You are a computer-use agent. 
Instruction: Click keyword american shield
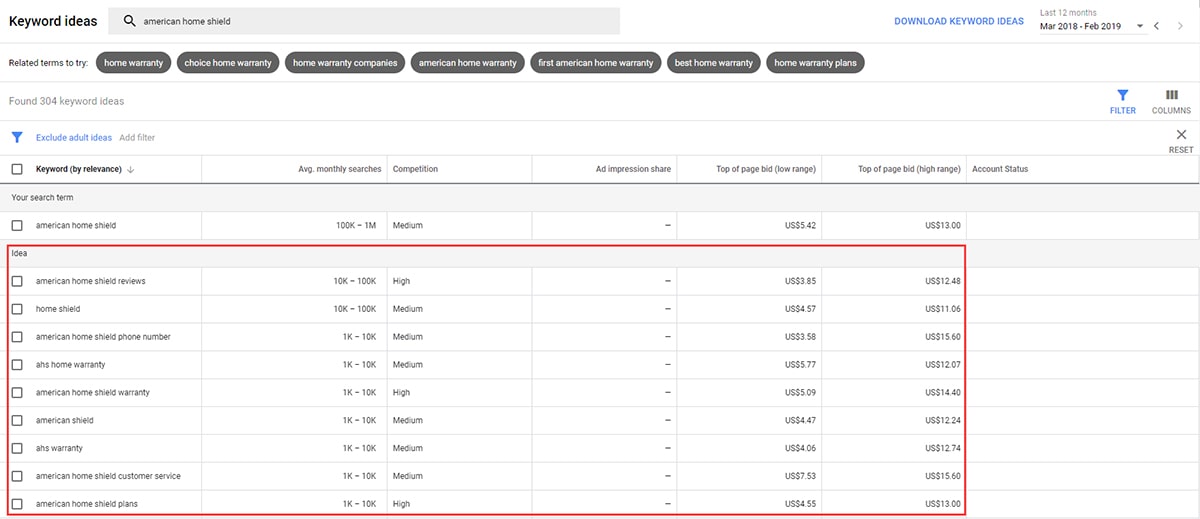coord(66,420)
